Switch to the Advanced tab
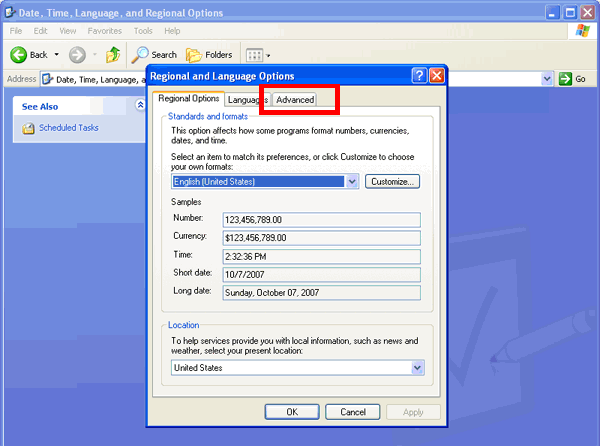The height and width of the screenshot is (446, 600). (295, 99)
